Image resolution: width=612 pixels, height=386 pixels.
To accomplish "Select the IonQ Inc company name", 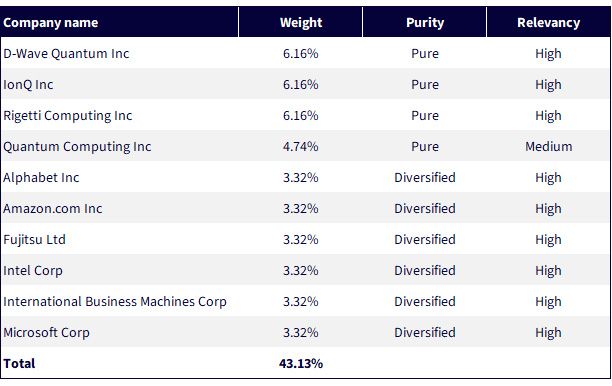I will (x=28, y=85).
